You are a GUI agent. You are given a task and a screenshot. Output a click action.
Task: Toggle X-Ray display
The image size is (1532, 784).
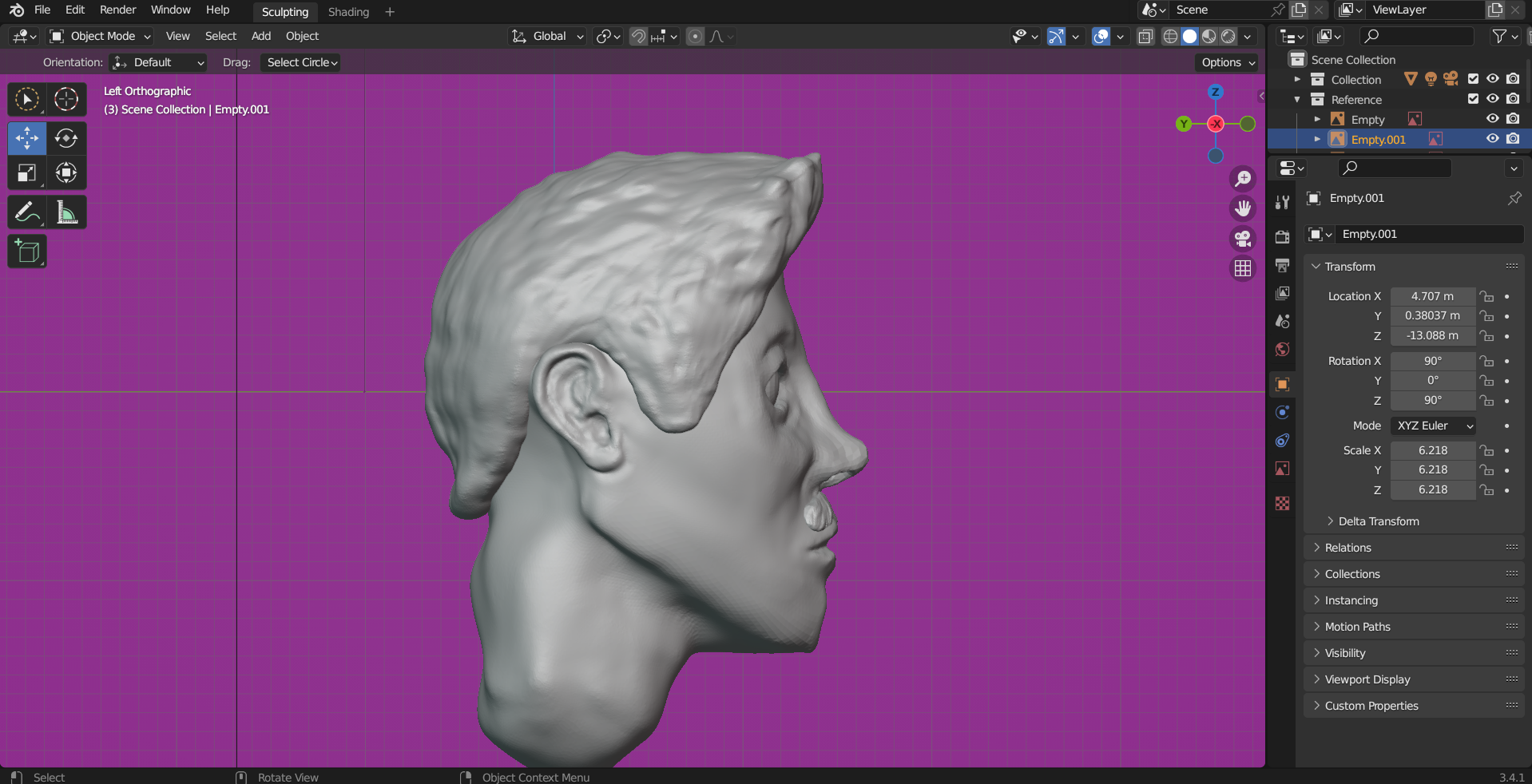click(x=1145, y=36)
